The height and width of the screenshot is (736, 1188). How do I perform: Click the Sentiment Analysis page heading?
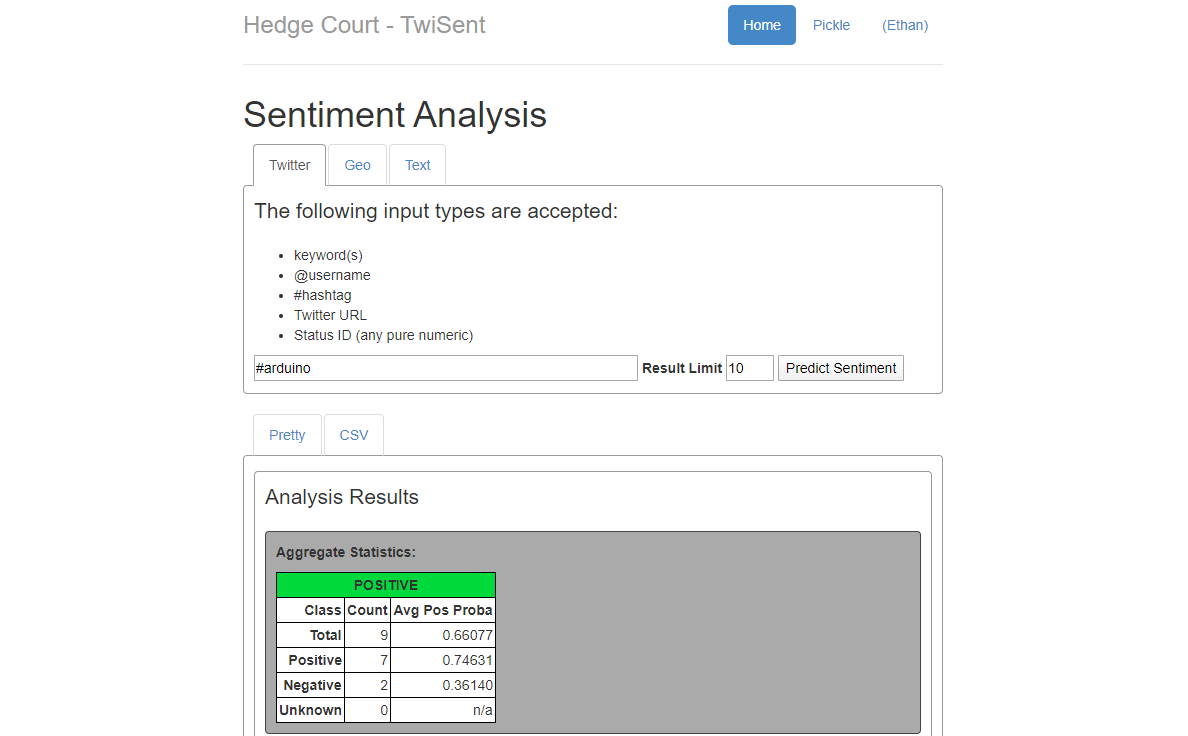[395, 115]
